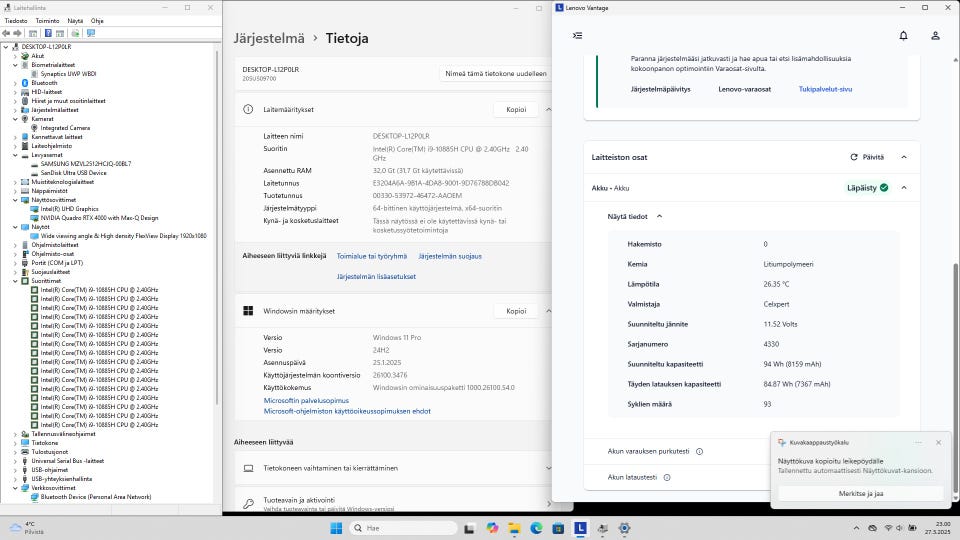Open the Lenovo Vantage hamburger menu
960x540 pixels.
[x=577, y=35]
